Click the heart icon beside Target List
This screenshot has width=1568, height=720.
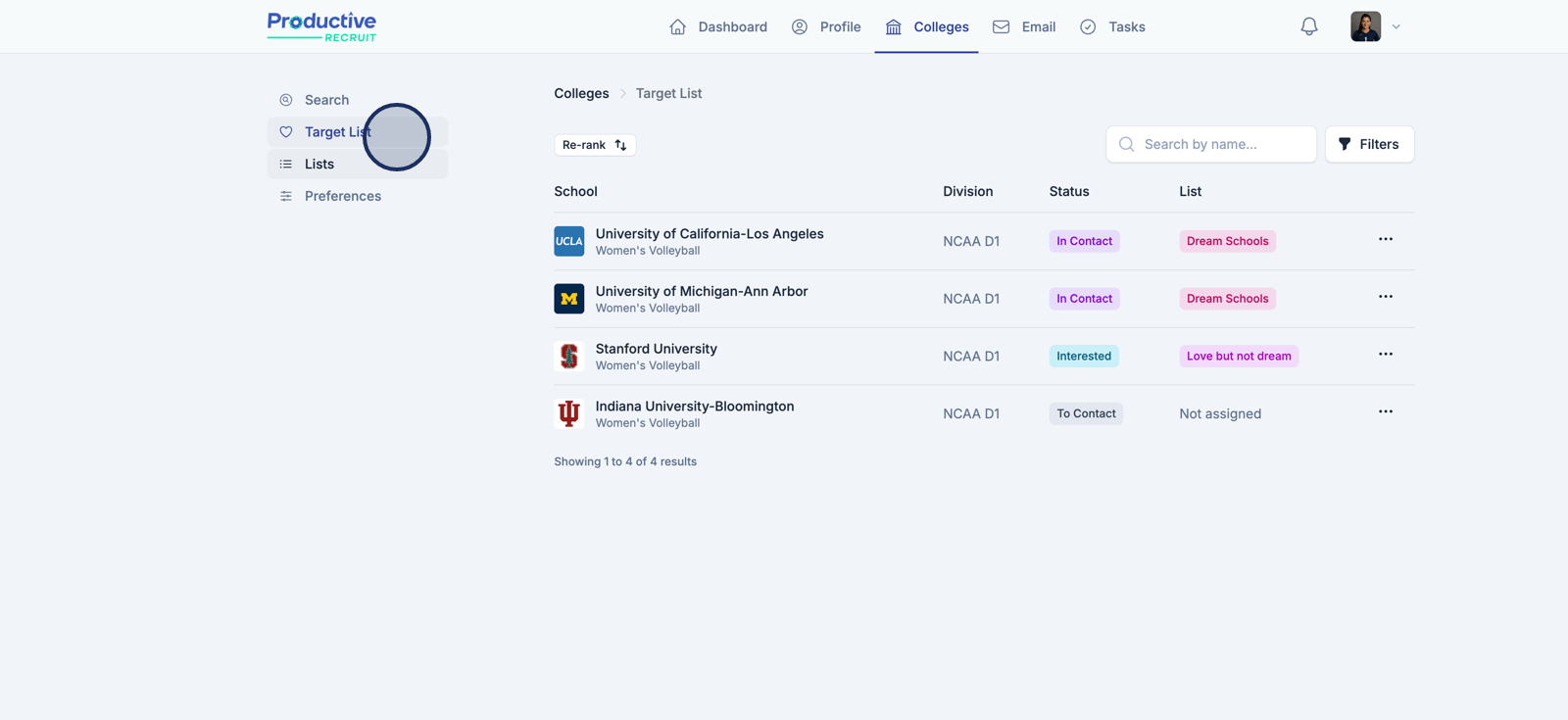point(286,132)
